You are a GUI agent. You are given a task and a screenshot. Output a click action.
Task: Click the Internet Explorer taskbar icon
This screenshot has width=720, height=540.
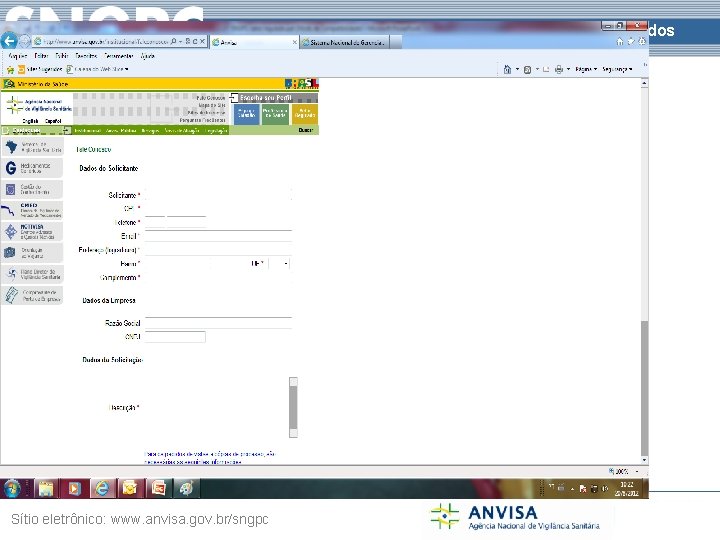[102, 488]
